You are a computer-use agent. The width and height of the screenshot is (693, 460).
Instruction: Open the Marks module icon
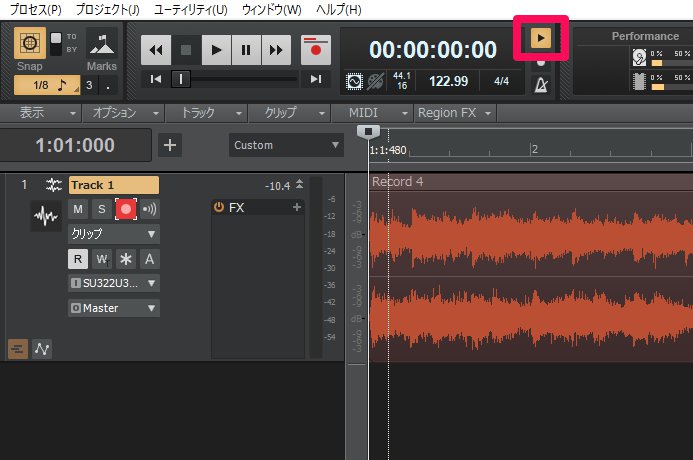click(101, 46)
